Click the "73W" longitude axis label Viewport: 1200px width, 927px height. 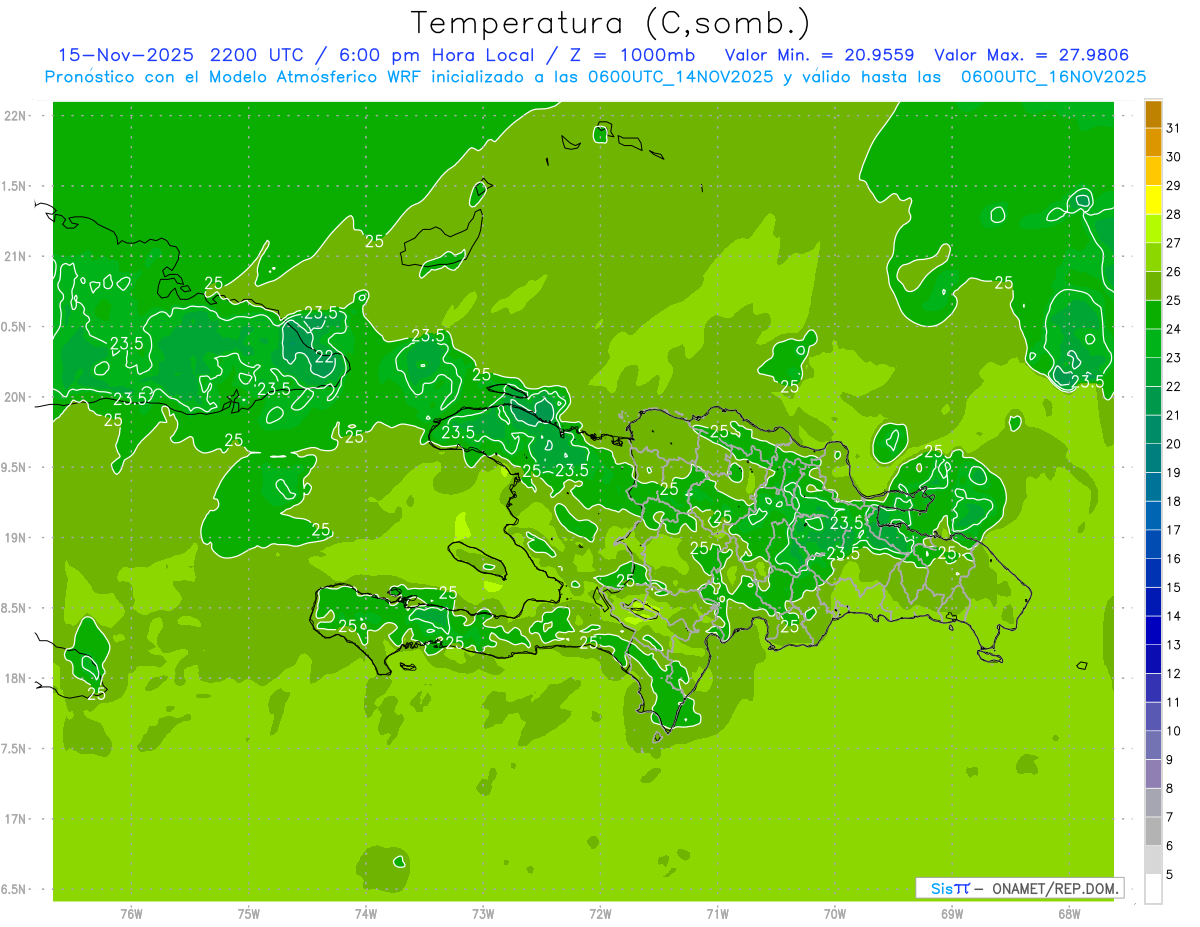483,913
